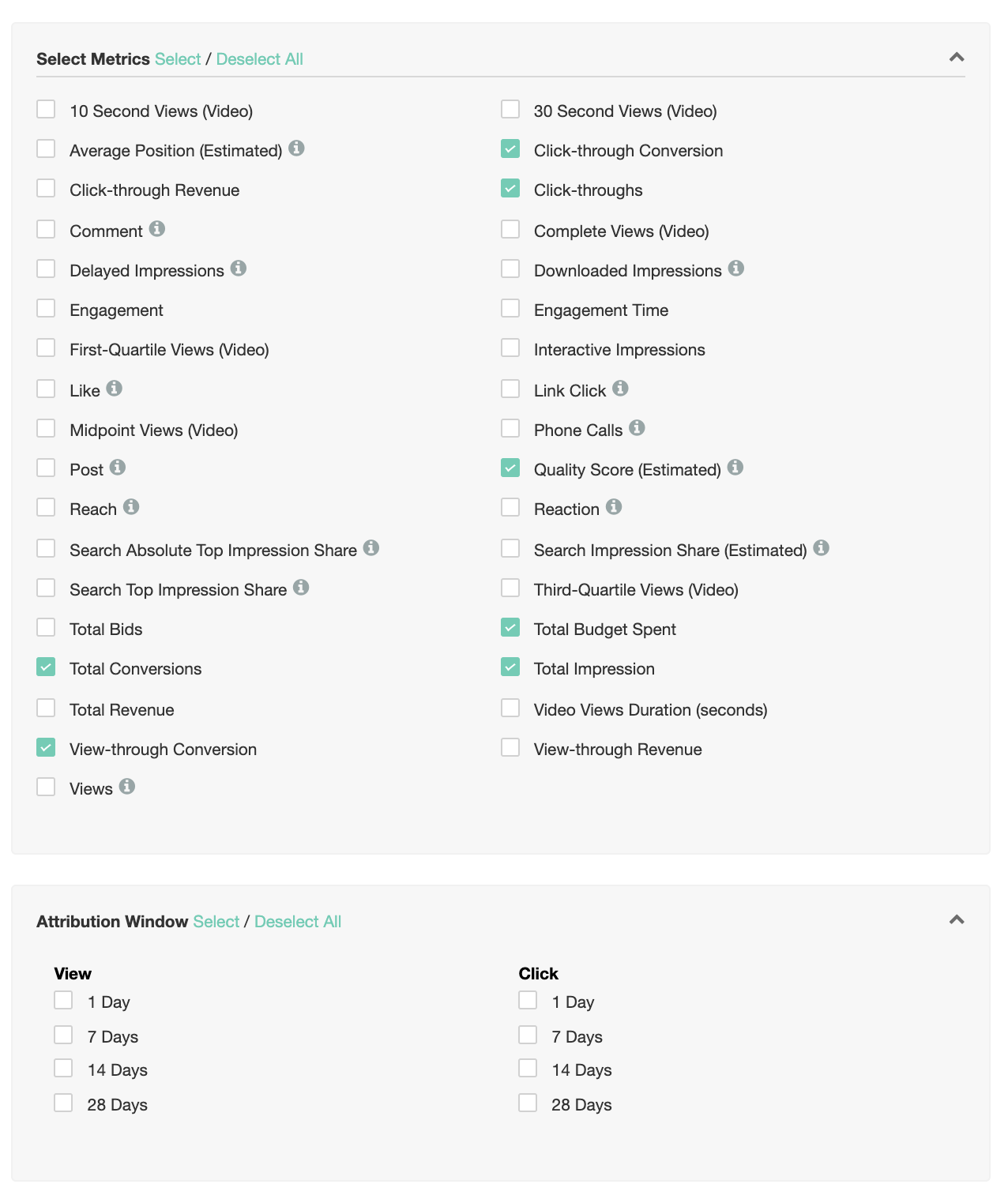Check the 7 Days View attribution checkbox

(63, 1035)
